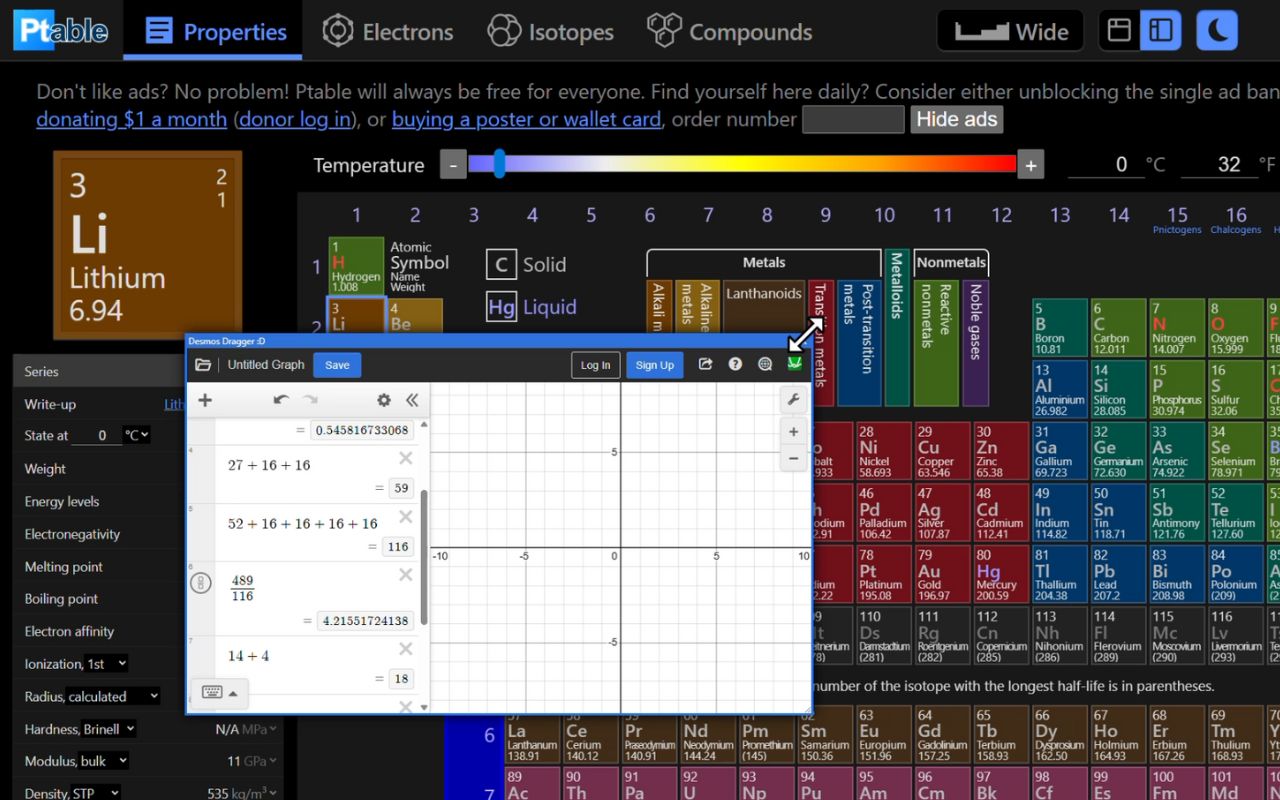Viewport: 1280px width, 800px height.
Task: Increase temperature with the plus button
Action: click(1031, 165)
